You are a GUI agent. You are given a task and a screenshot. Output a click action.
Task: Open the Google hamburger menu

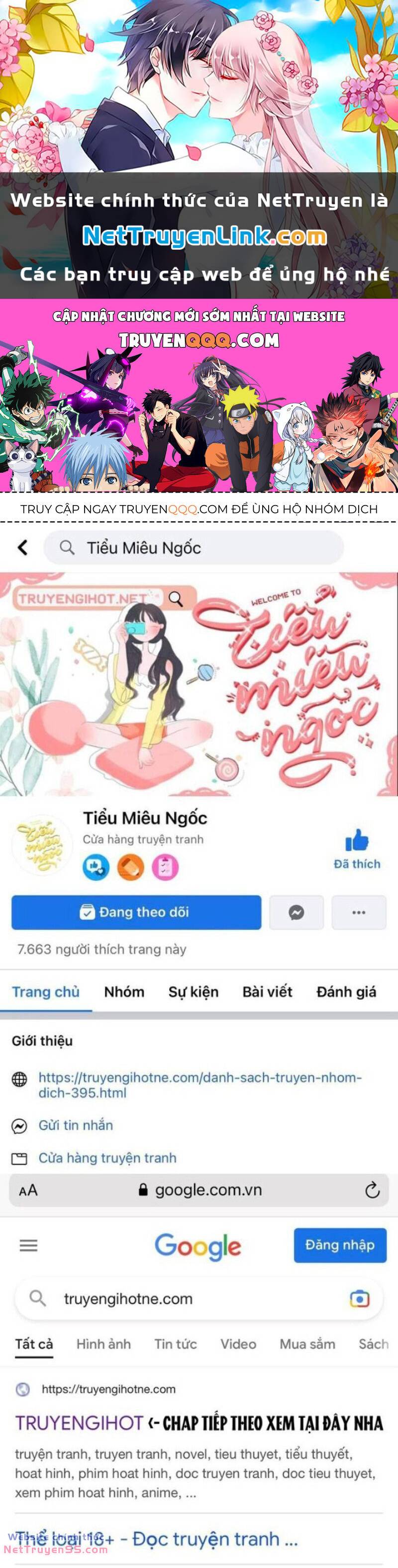point(28,1246)
